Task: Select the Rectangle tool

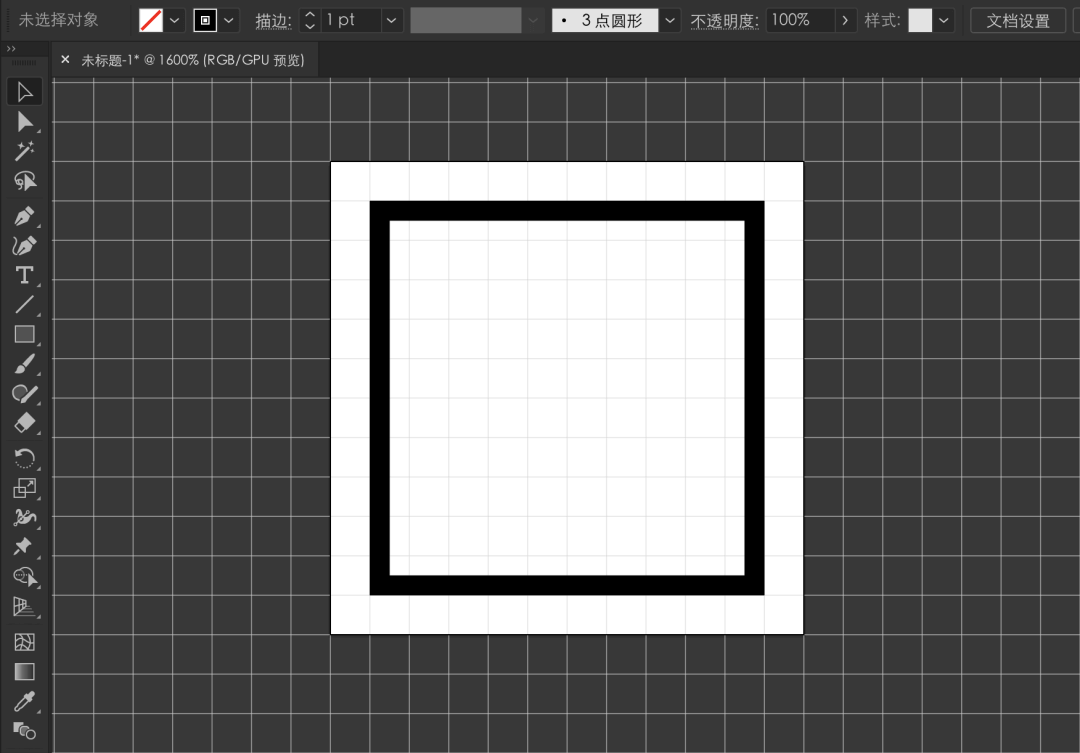Action: [25, 334]
